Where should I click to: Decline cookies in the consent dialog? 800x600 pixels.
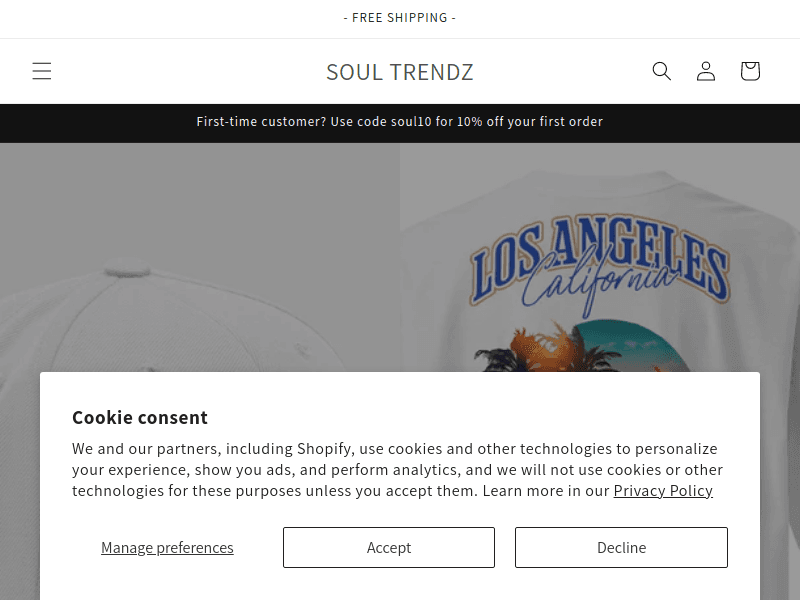pyautogui.click(x=621, y=547)
